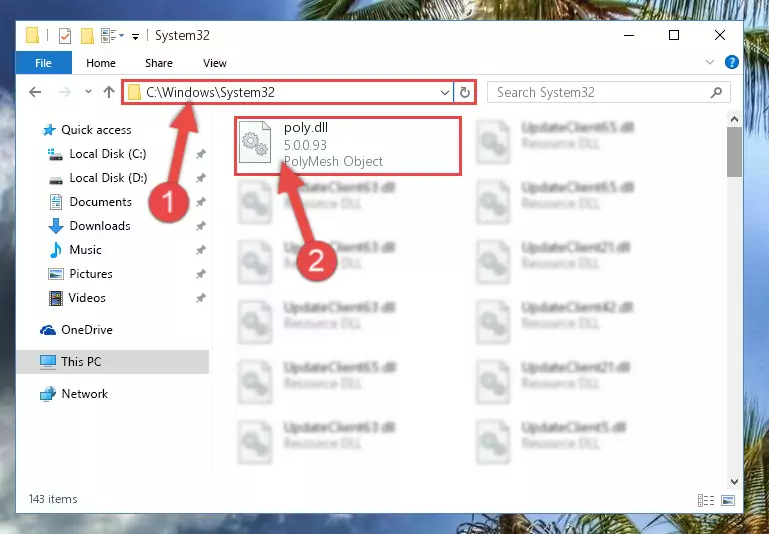Go up one folder level

tap(109, 92)
